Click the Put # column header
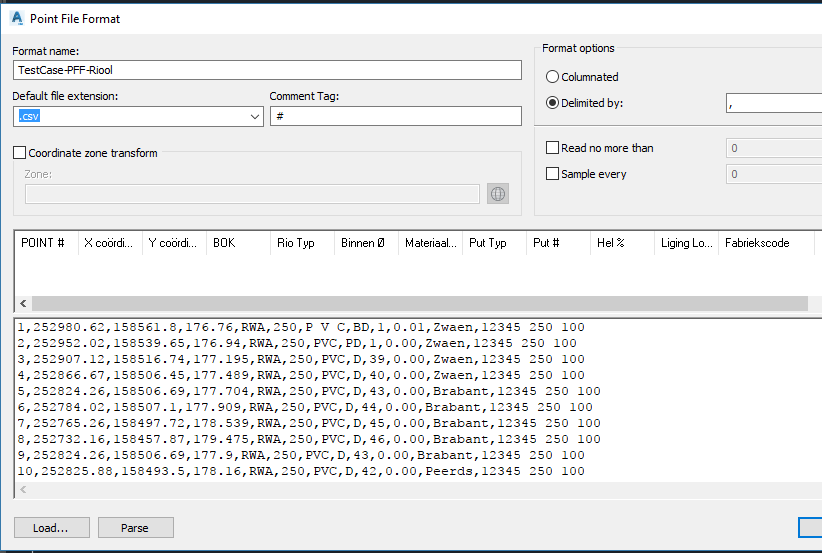Screen dimensions: 822x553 click(558, 243)
